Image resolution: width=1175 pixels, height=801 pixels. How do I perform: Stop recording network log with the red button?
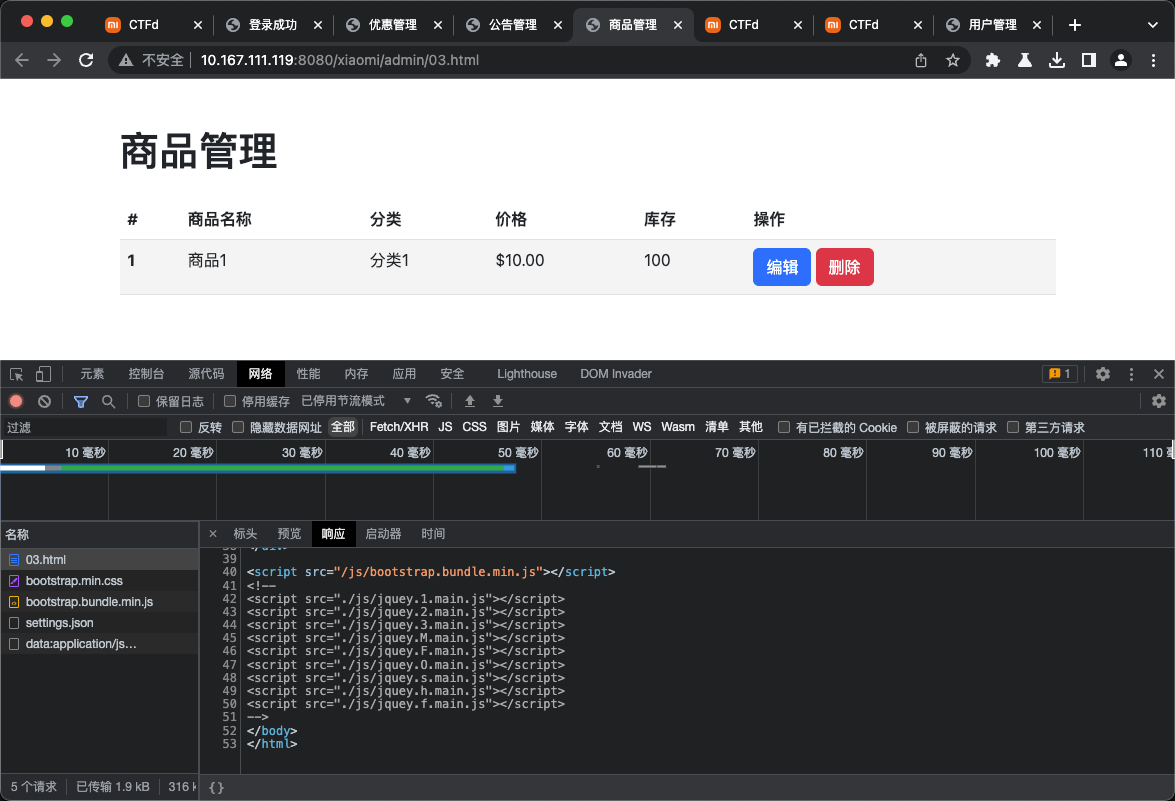point(17,400)
